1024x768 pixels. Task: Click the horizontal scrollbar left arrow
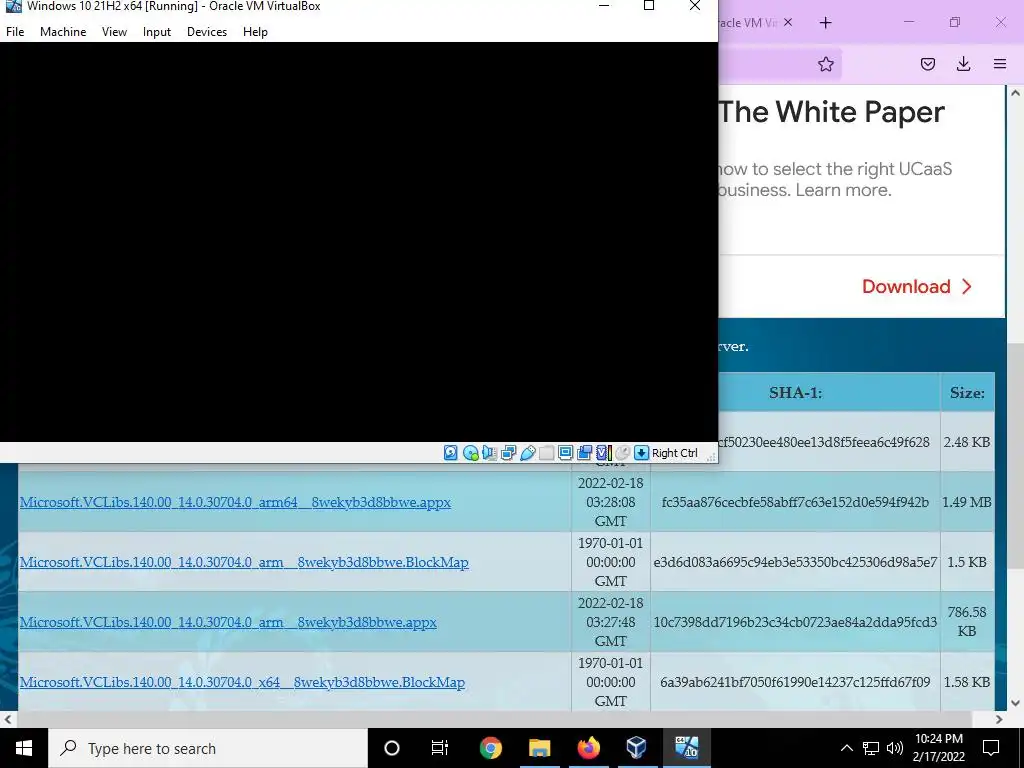(8, 719)
